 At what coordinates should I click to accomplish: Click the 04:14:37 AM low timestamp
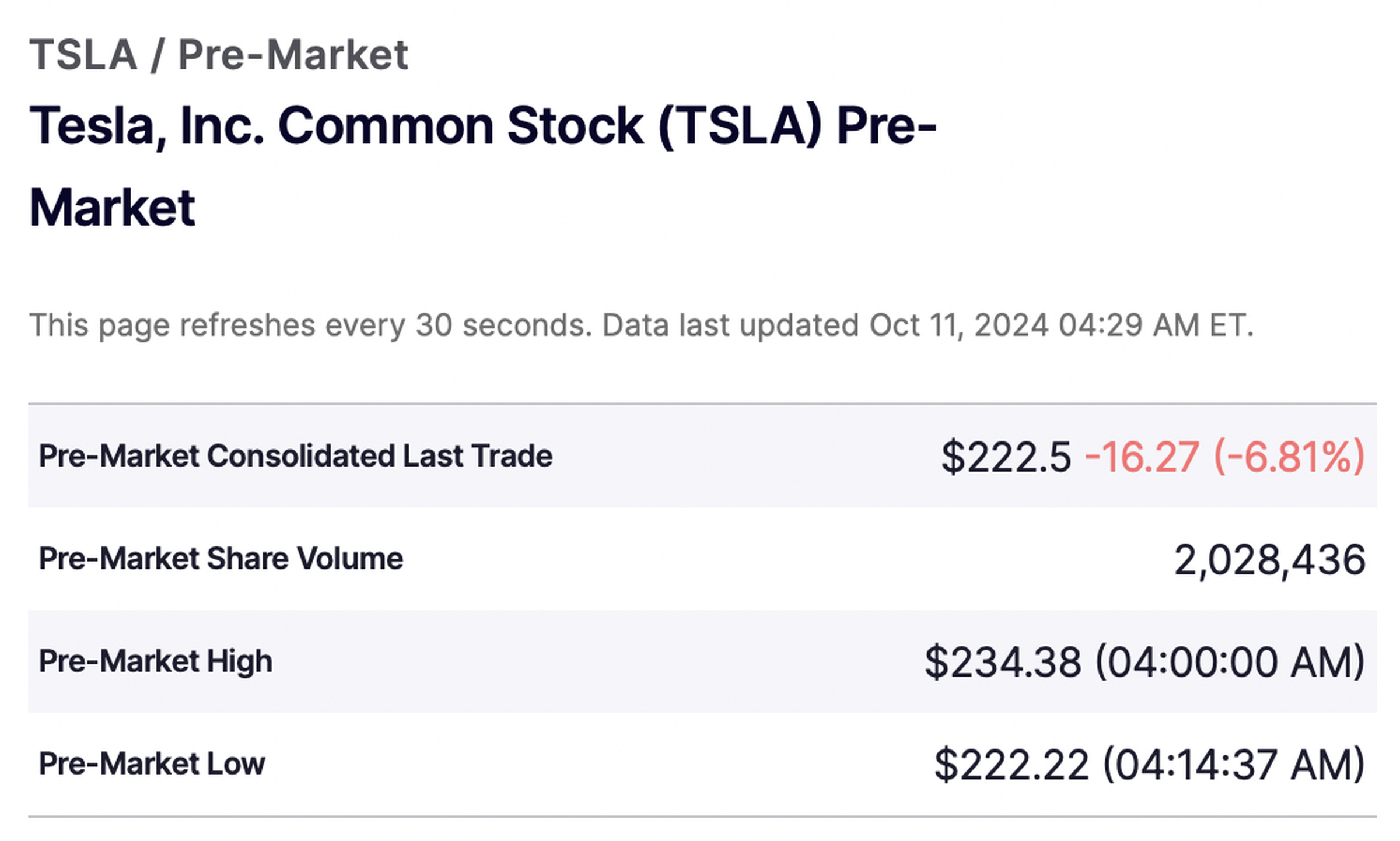click(1234, 765)
